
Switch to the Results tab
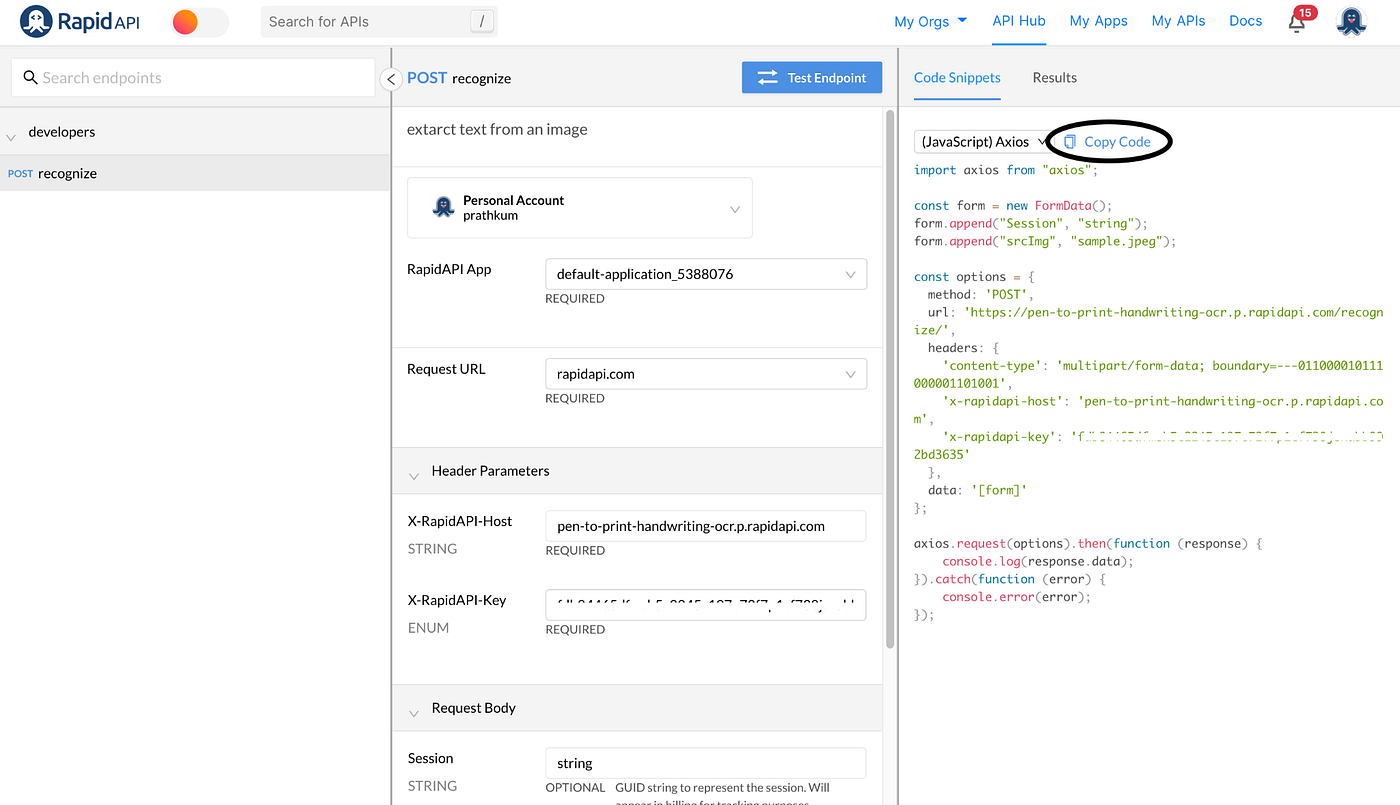click(1054, 77)
